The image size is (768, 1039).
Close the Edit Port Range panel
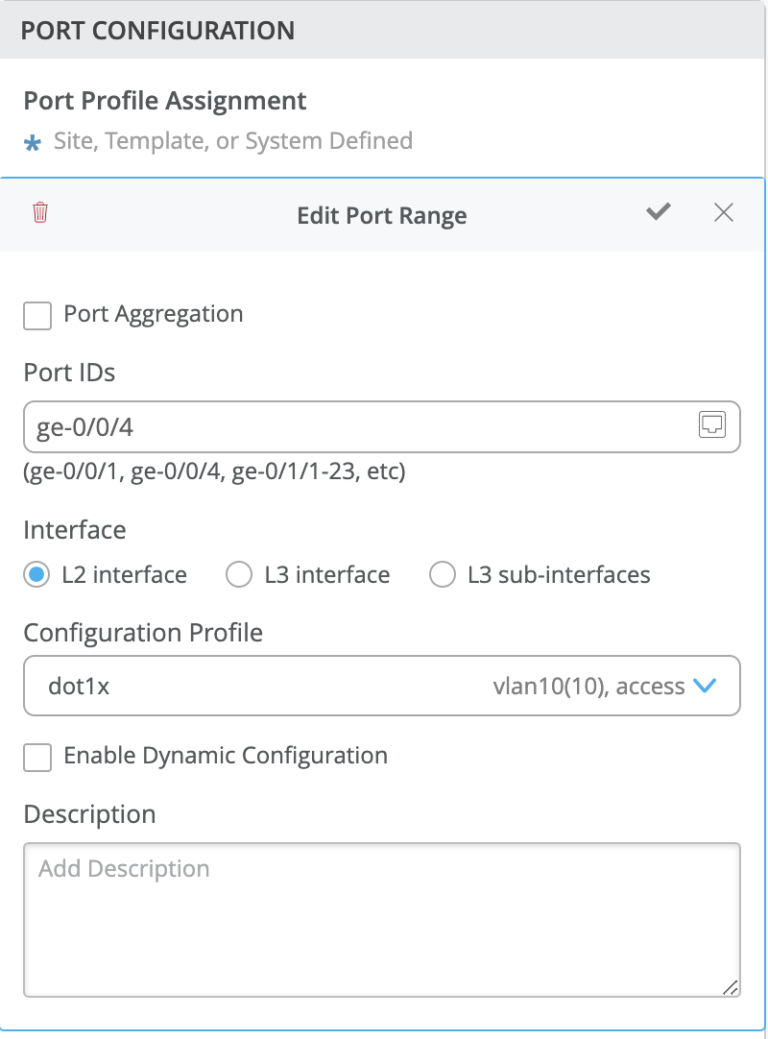pos(723,212)
